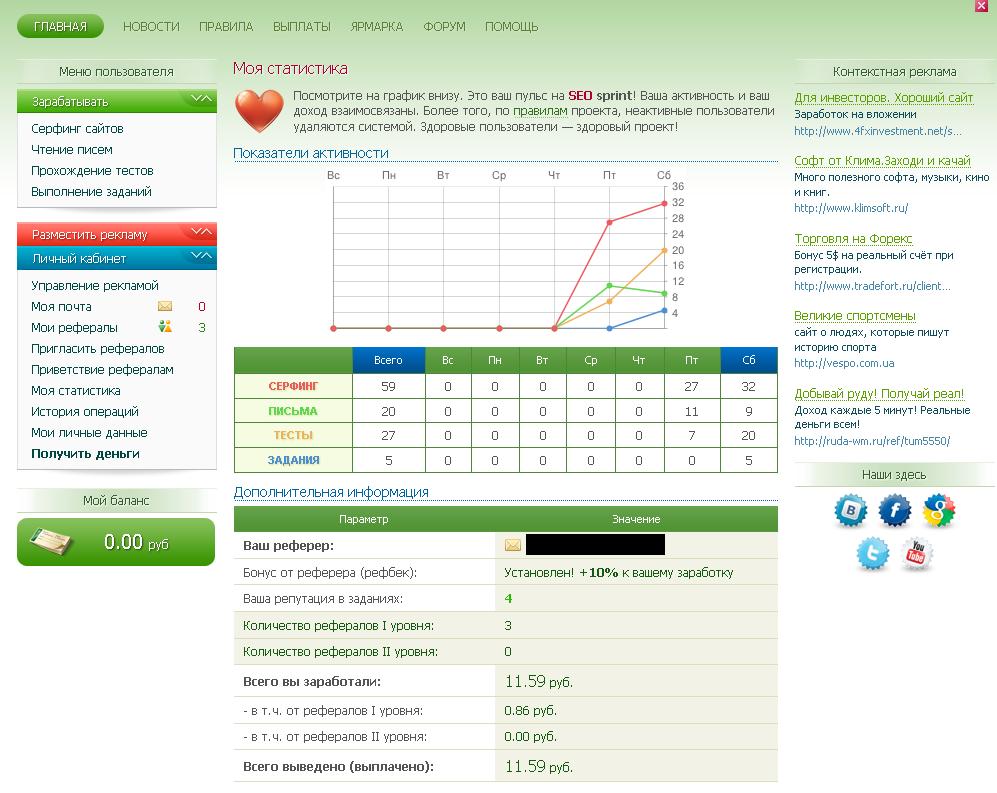Click the referrals people icon beside Мои рефералы
This screenshot has width=997, height=793.
[165, 327]
